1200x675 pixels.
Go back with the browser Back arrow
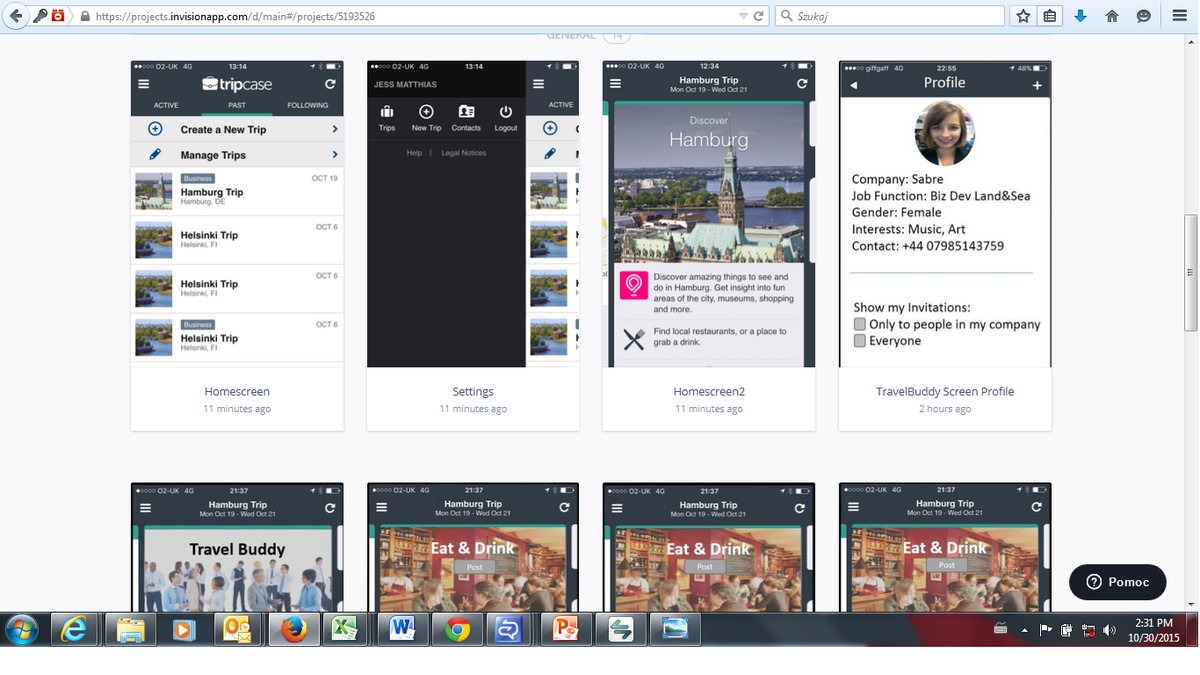(x=15, y=16)
